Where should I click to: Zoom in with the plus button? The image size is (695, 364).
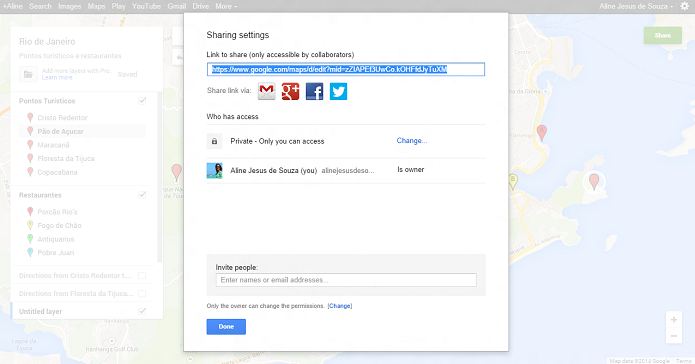[674, 320]
